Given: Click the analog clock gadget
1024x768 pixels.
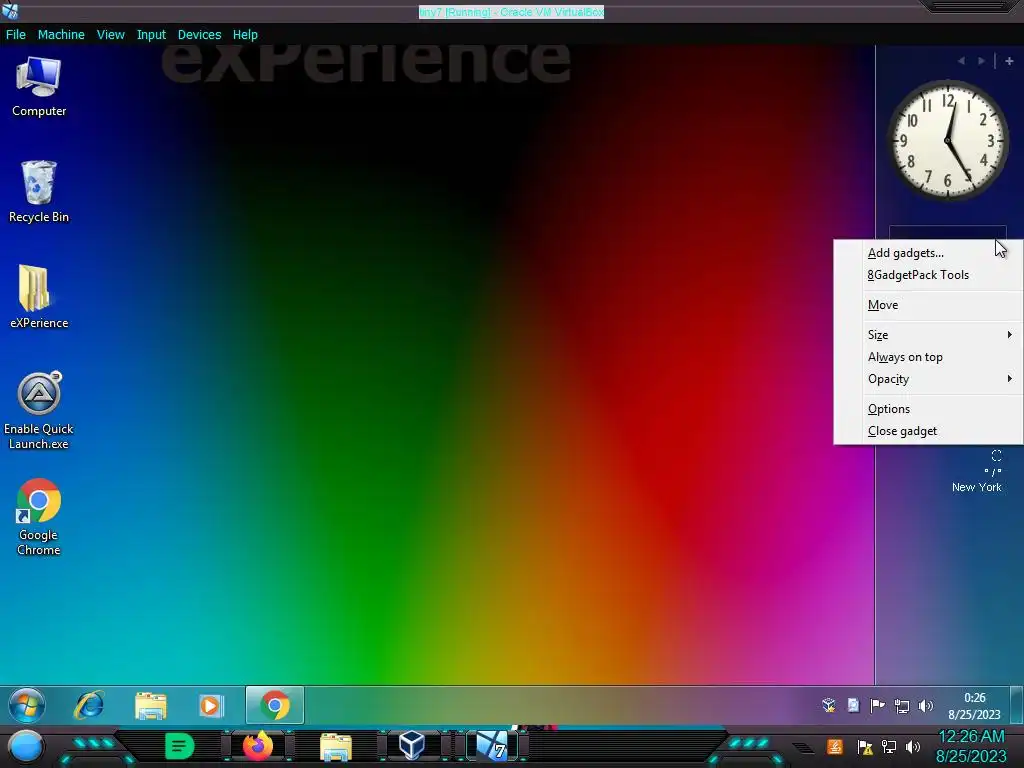Looking at the screenshot, I should click(948, 140).
